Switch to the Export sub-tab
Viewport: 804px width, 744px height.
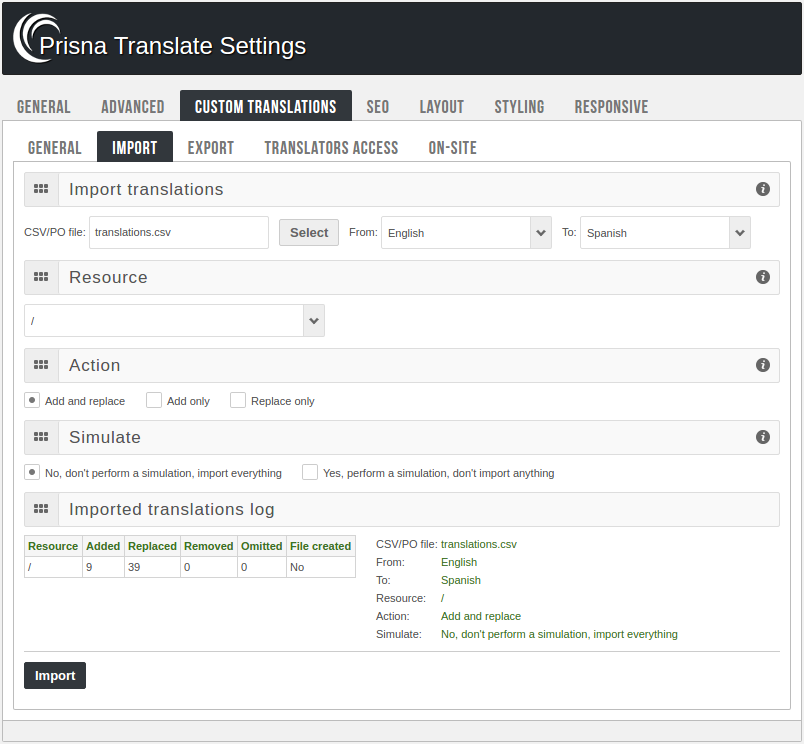pyautogui.click(x=211, y=148)
